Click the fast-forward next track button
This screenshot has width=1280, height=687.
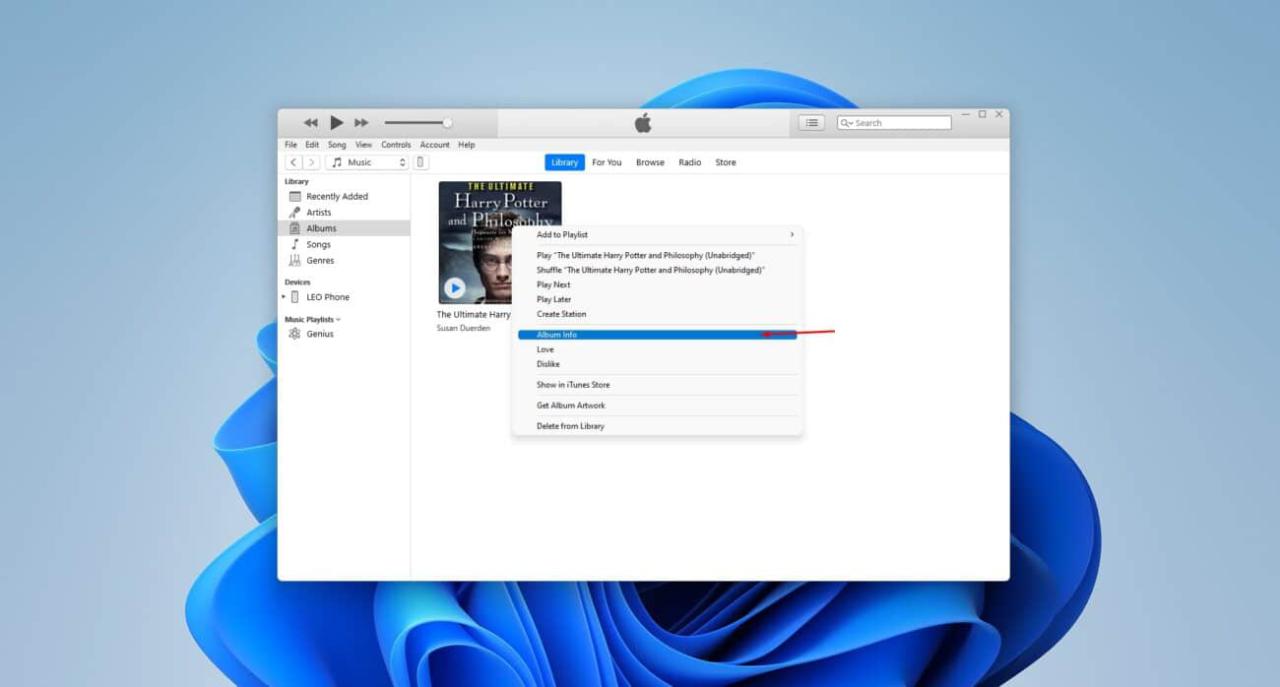pyautogui.click(x=362, y=123)
